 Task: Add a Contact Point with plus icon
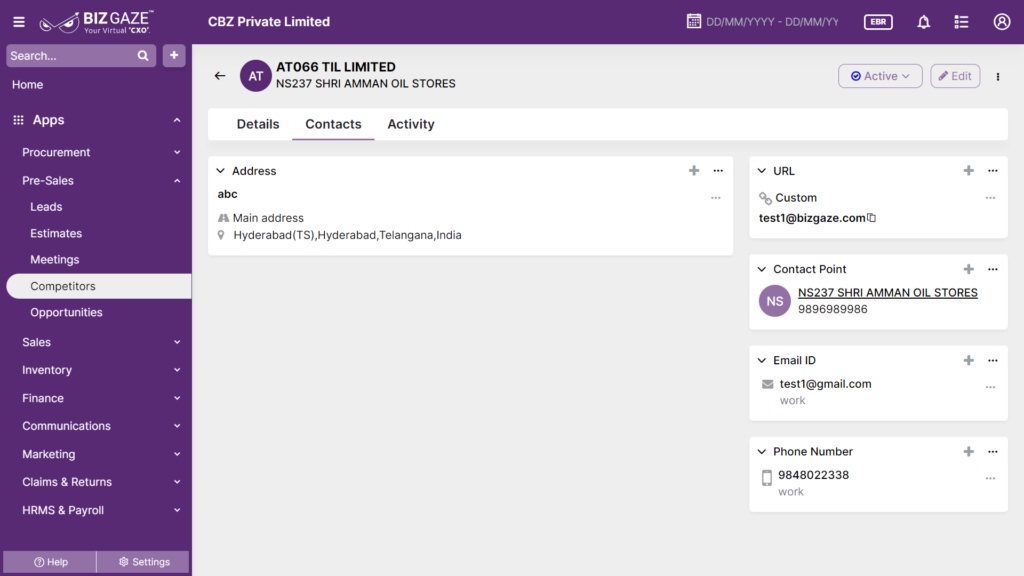point(968,269)
